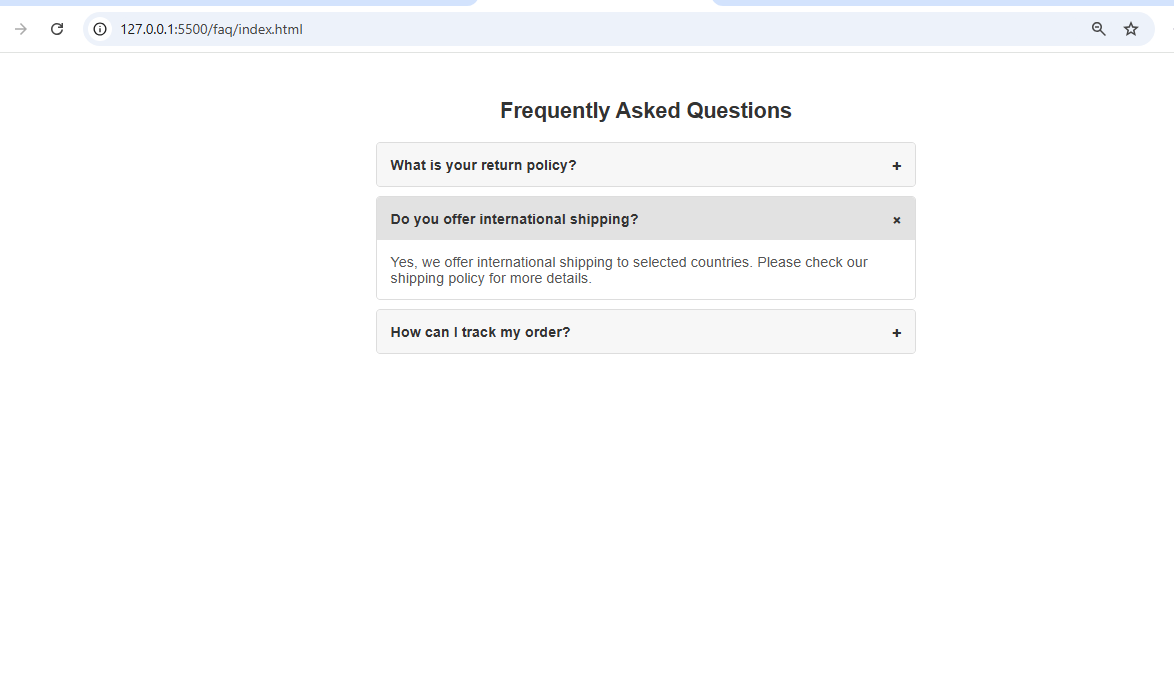Reload the FAQ page
The height and width of the screenshot is (693, 1174).
pyautogui.click(x=57, y=29)
